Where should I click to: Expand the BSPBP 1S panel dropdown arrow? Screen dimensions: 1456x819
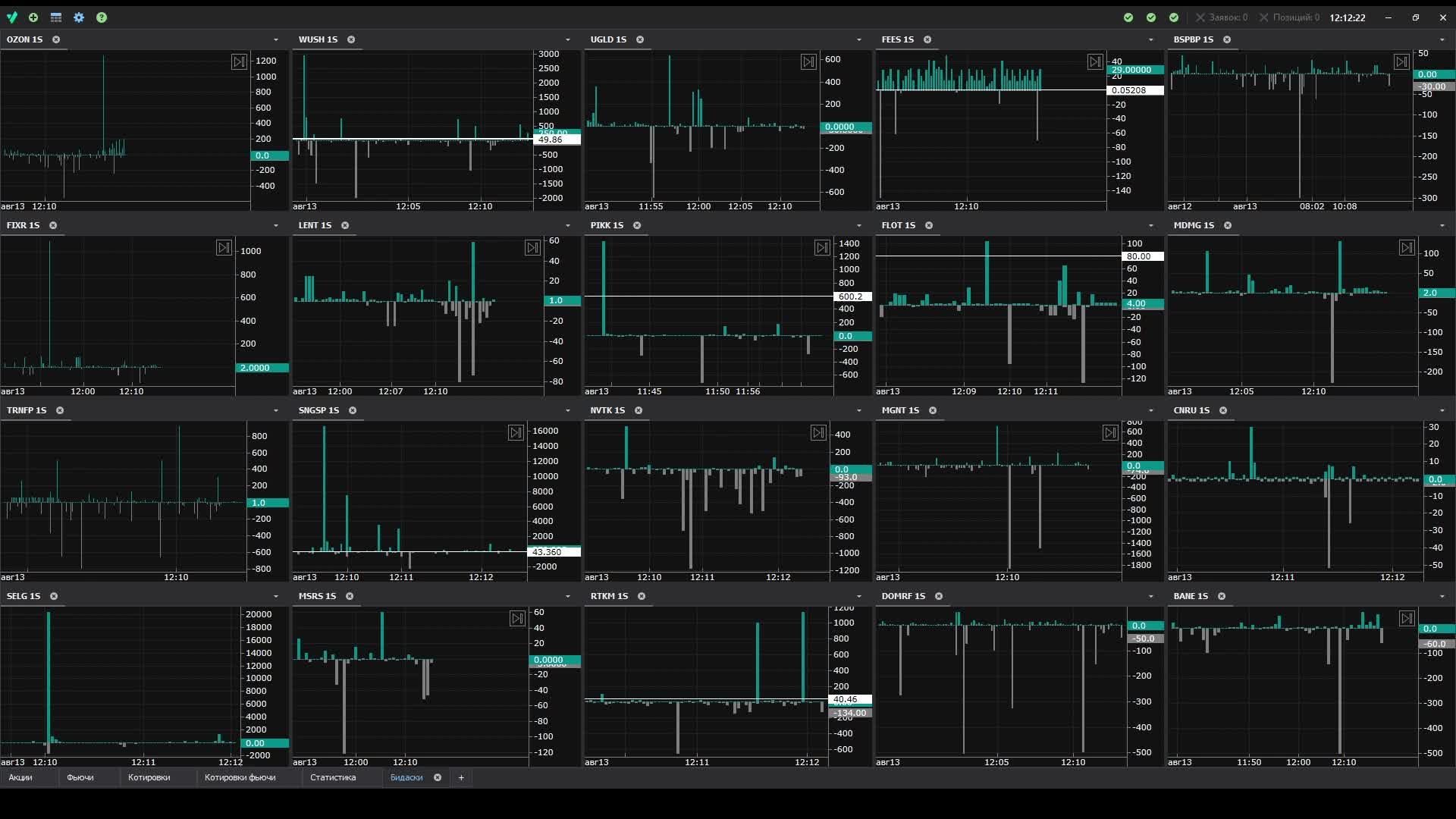(x=1442, y=39)
